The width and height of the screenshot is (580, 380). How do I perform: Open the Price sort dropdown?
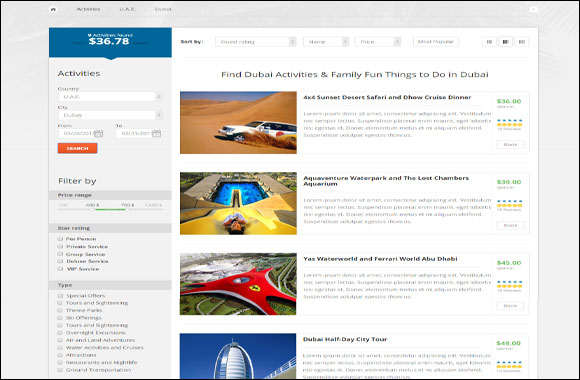(x=378, y=42)
